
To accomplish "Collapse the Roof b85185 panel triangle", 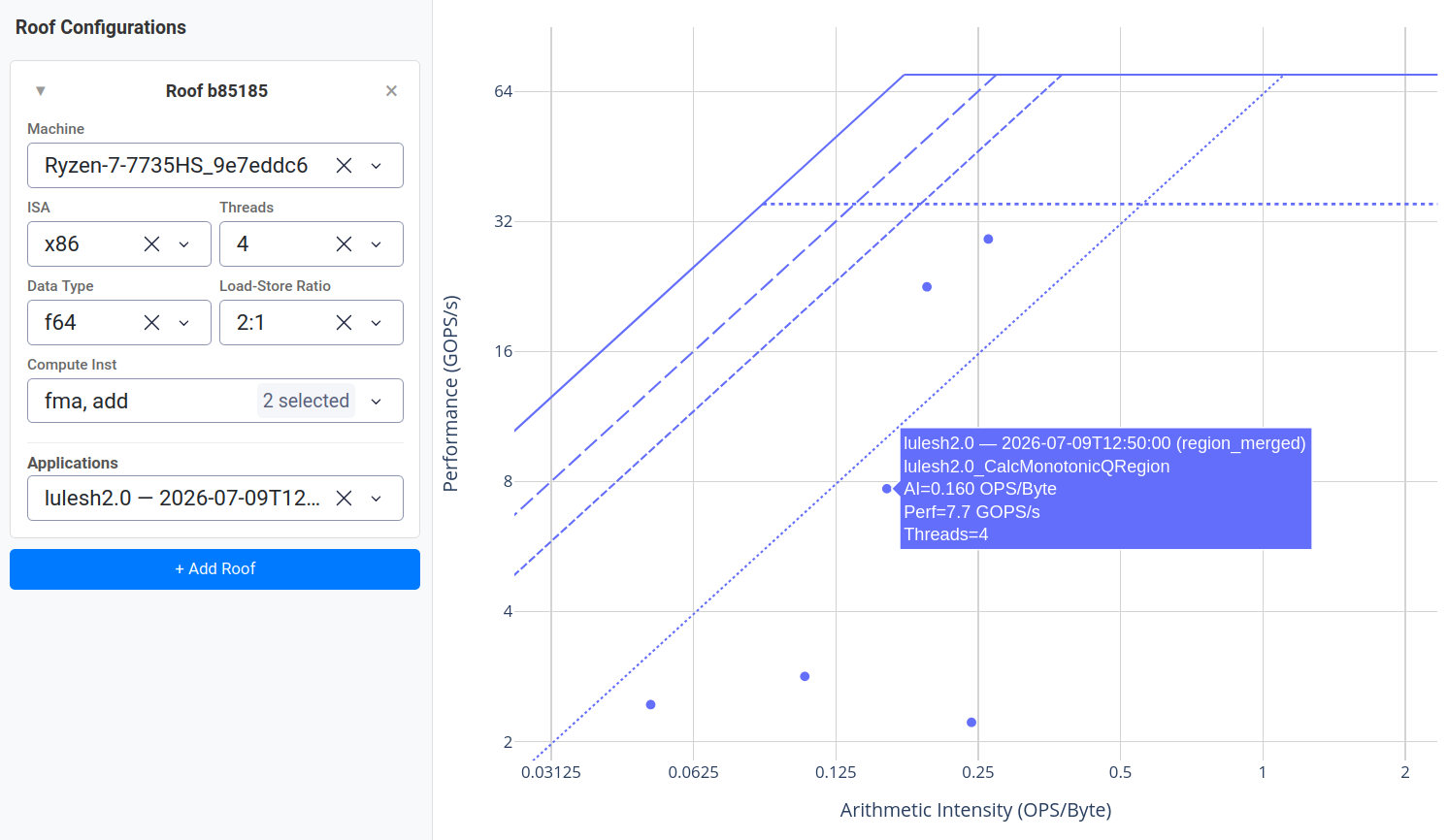I will point(41,91).
